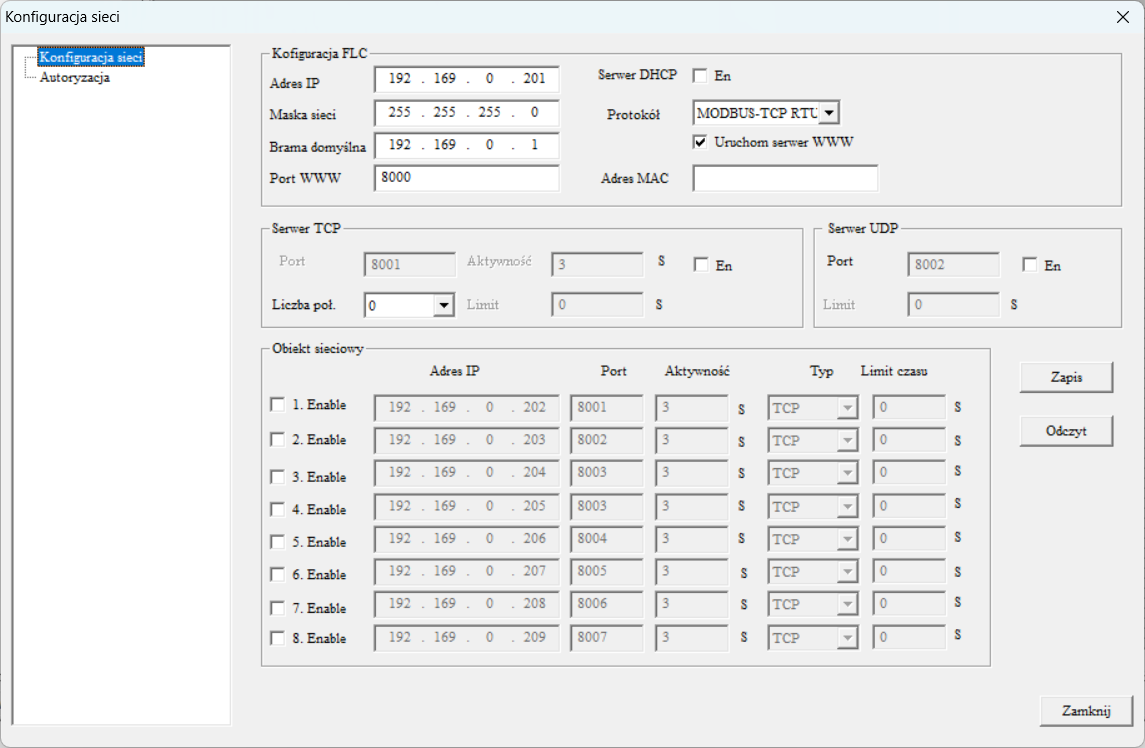Open Typ dropdown for object 1
The height and width of the screenshot is (748, 1145).
pos(847,408)
